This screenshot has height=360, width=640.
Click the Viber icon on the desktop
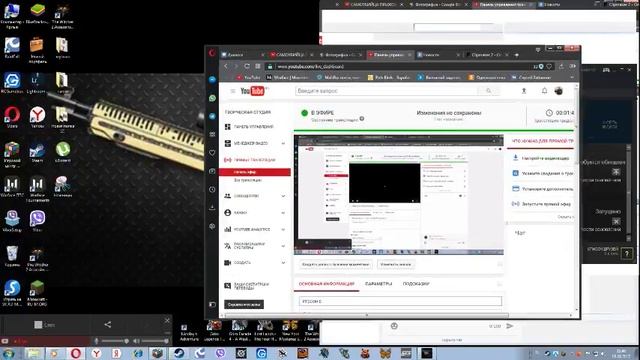(x=37, y=220)
